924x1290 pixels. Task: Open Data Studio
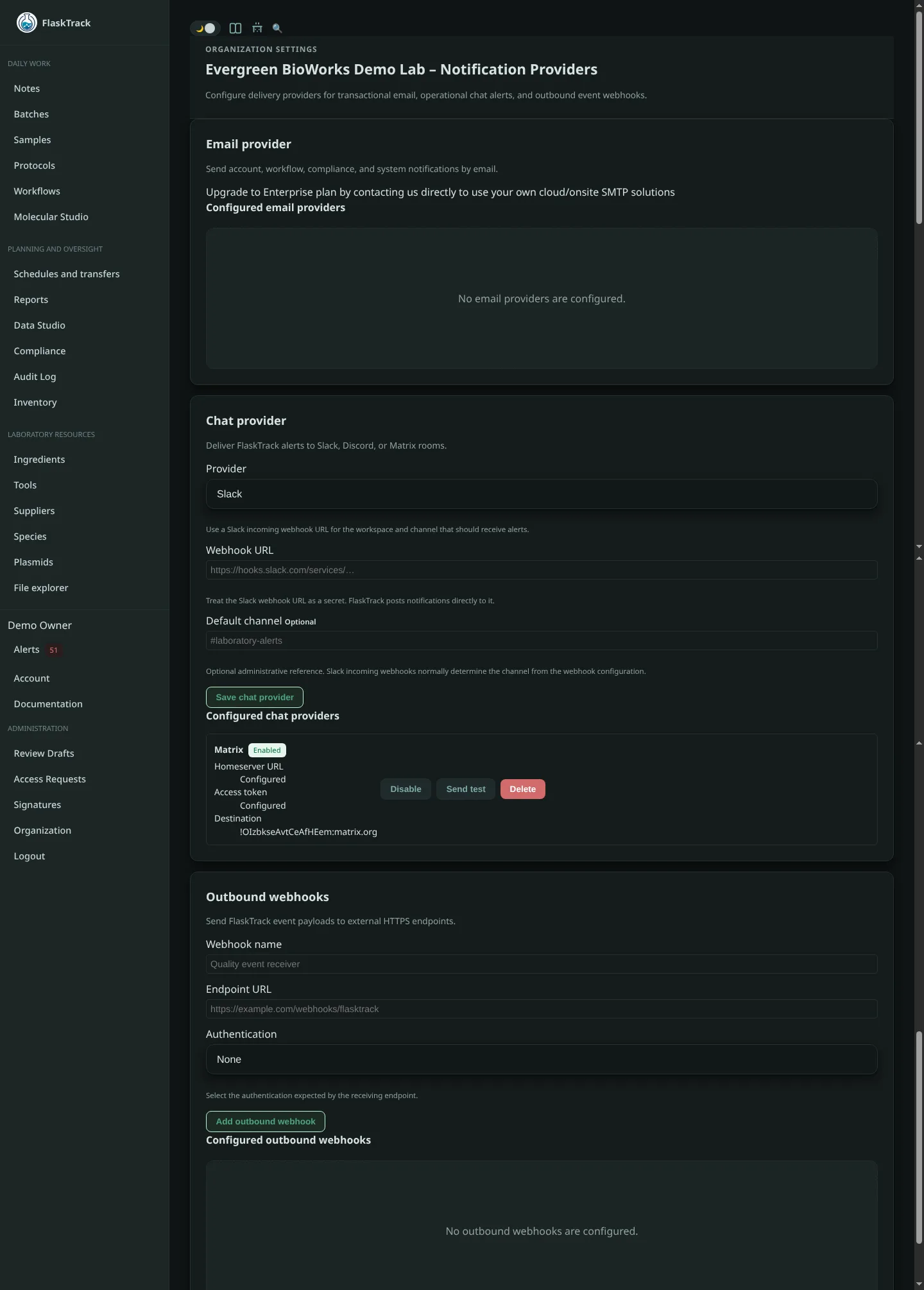(40, 325)
